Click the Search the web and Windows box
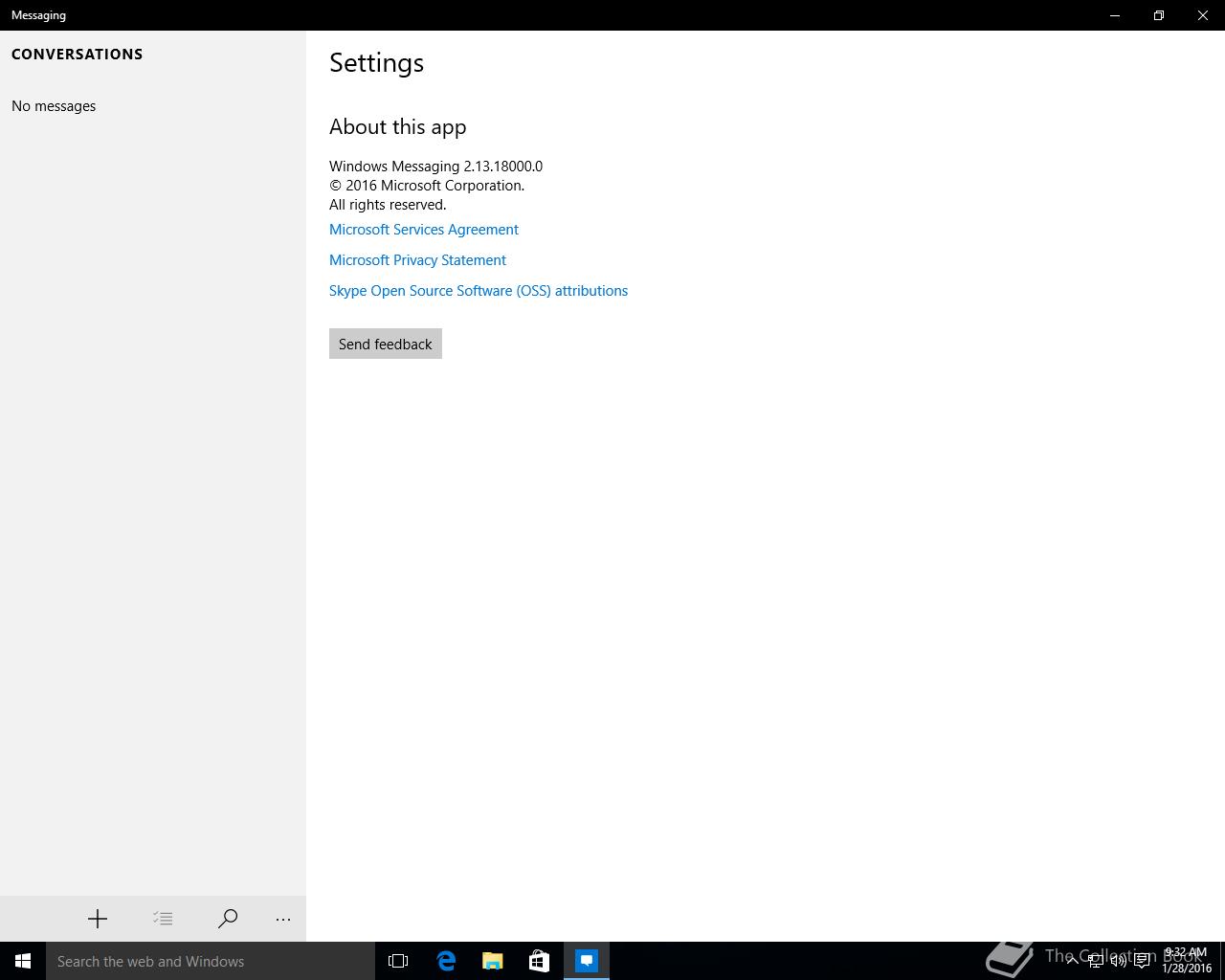 click(x=211, y=961)
